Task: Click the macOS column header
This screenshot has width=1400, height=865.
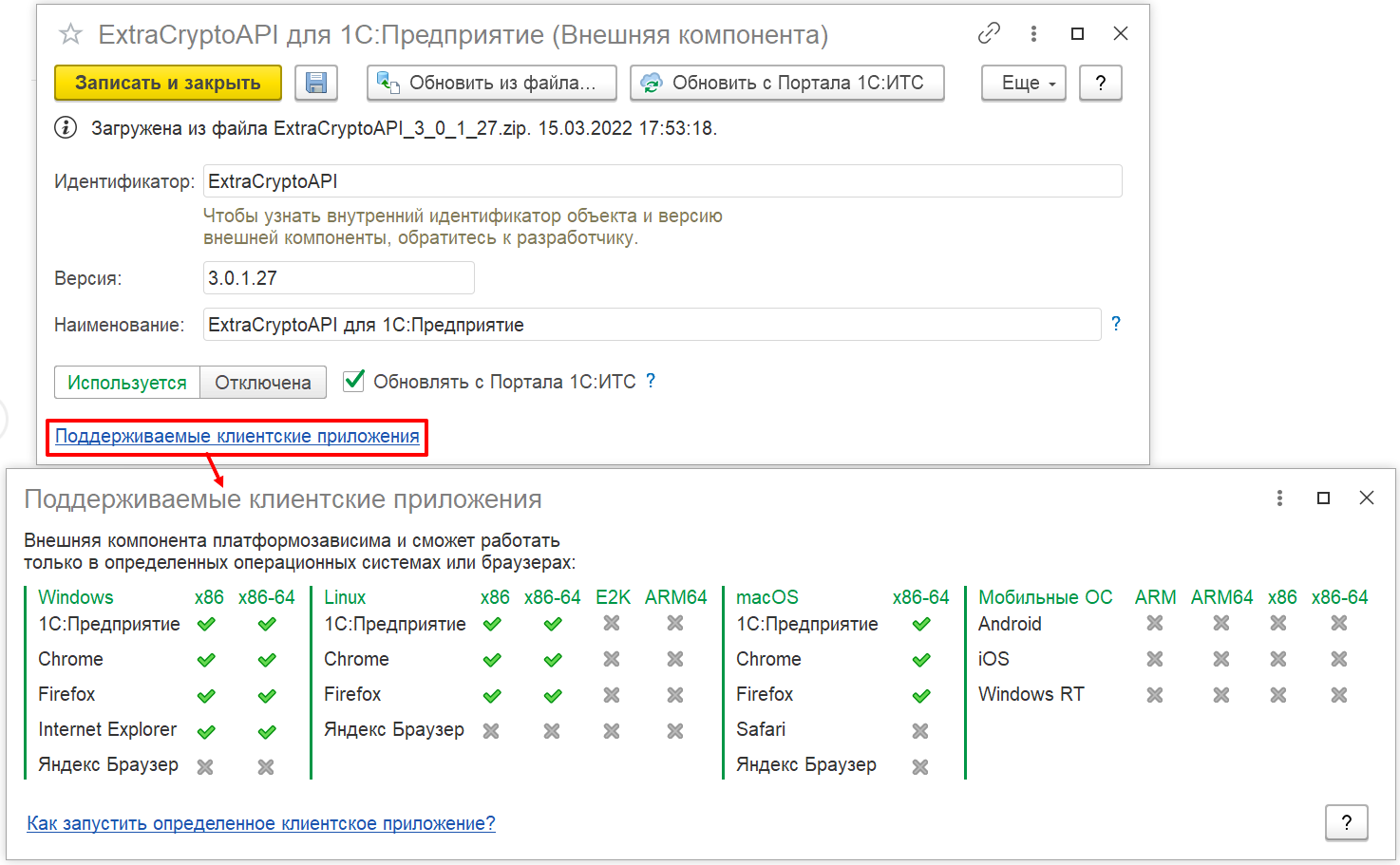Action: 767,597
